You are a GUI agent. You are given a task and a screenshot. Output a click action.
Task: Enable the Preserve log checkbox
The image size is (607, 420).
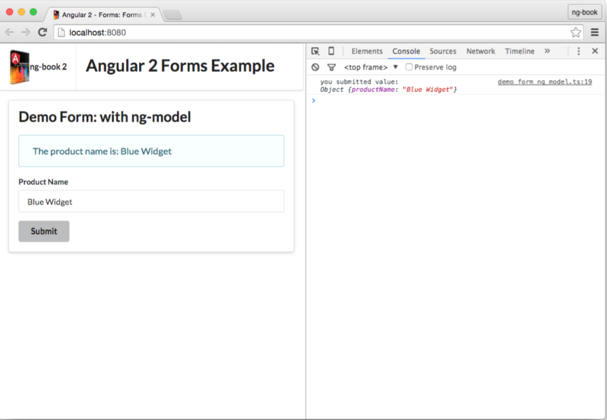click(x=409, y=67)
